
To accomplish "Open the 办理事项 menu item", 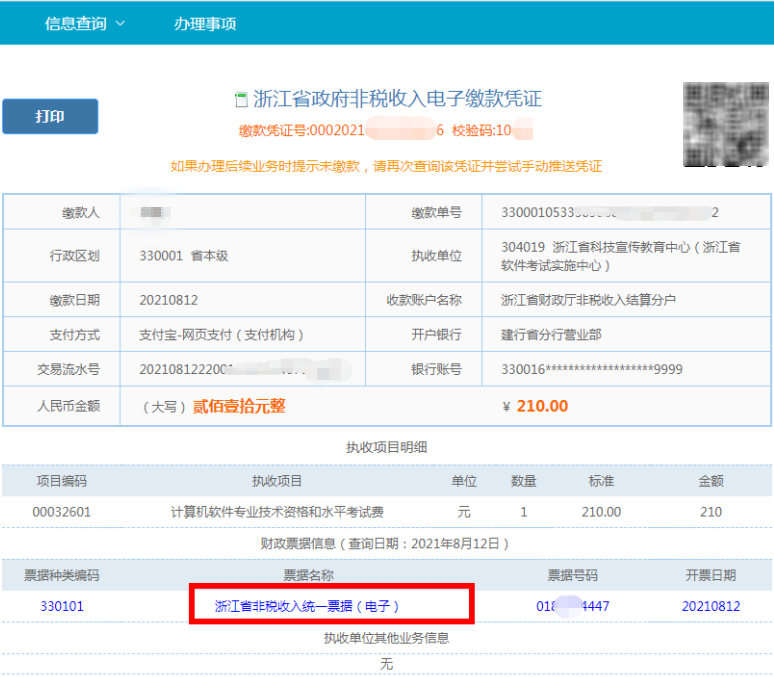I will coord(204,23).
